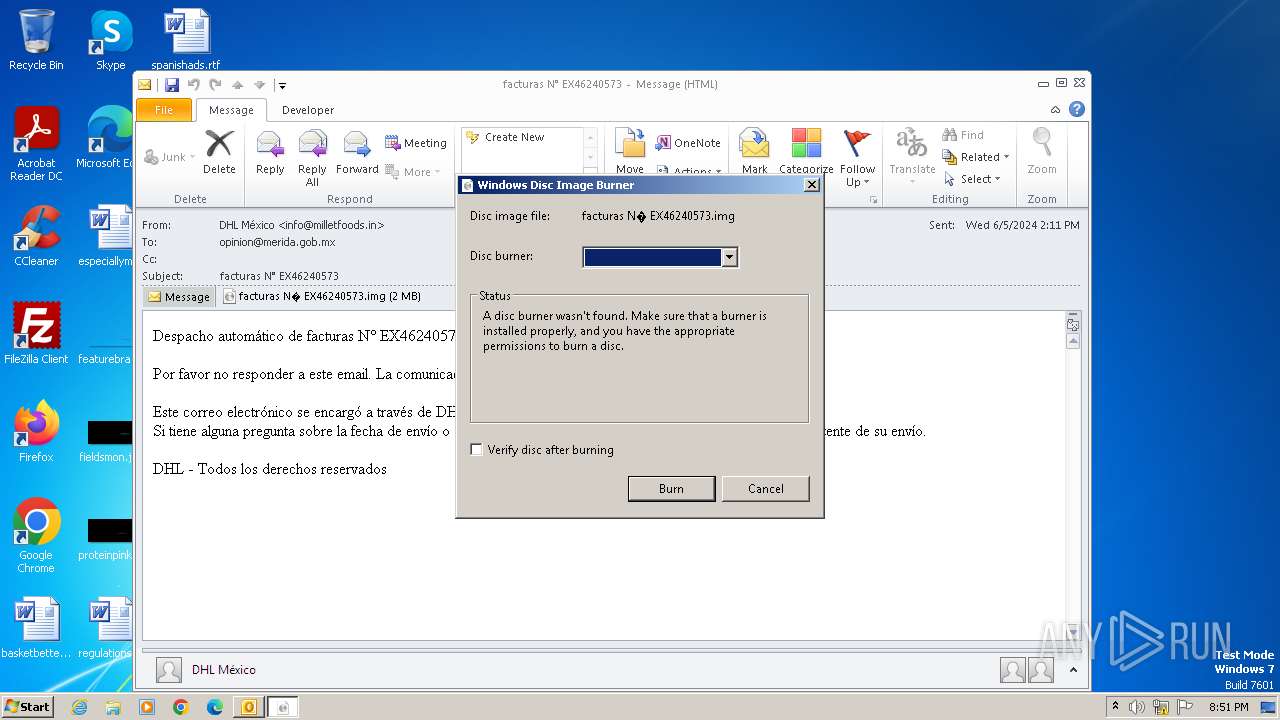Select the facturas EX46240573.img attachment

coord(321,296)
